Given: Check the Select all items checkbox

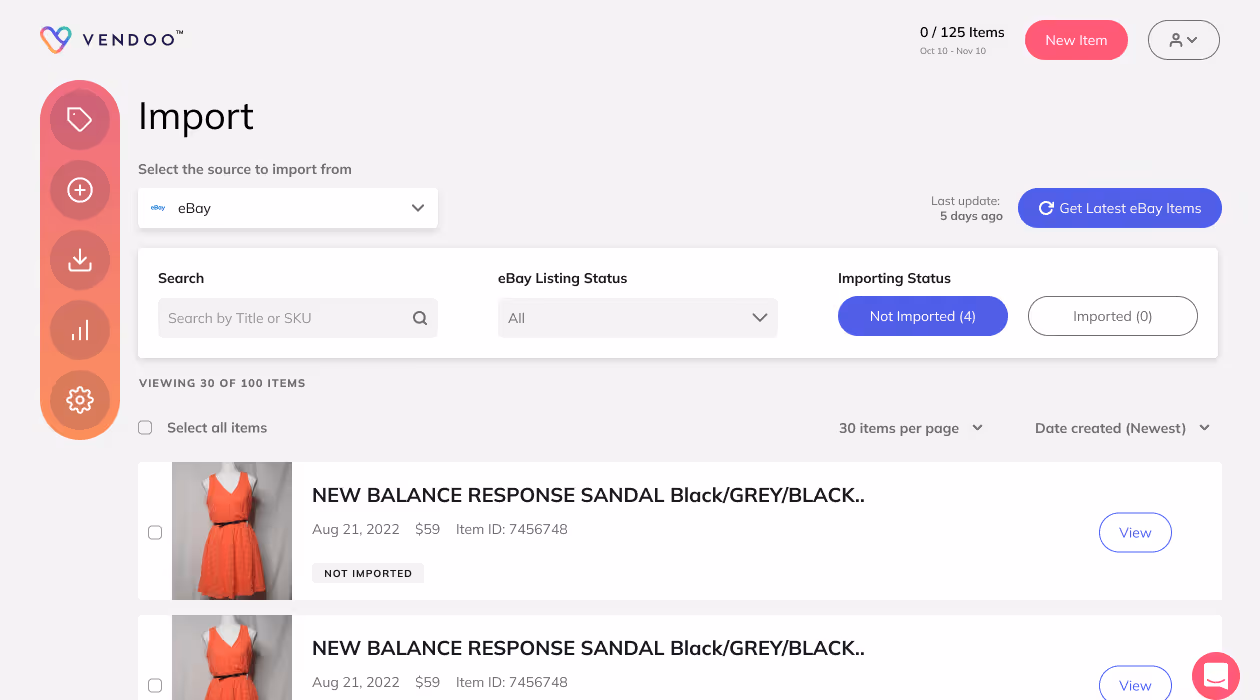Looking at the screenshot, I should pos(145,427).
